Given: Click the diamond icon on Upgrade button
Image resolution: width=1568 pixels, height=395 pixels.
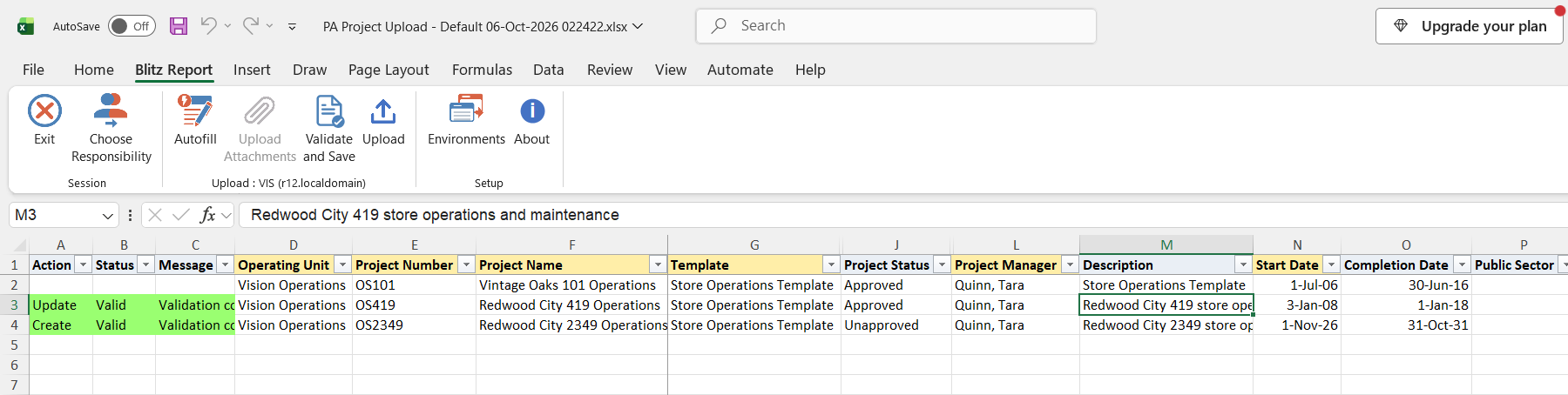Looking at the screenshot, I should tap(1401, 26).
